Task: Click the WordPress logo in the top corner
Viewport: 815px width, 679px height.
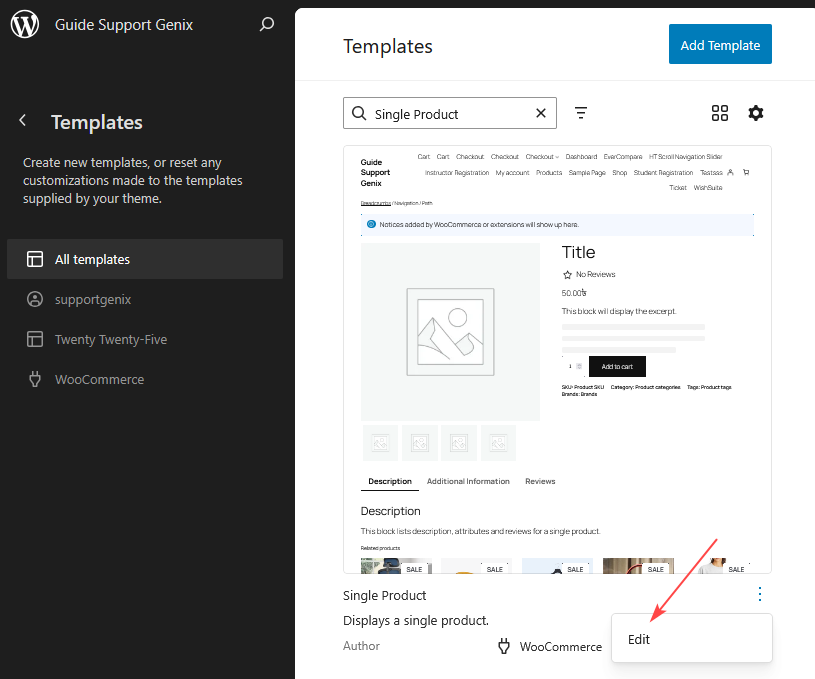Action: pyautogui.click(x=24, y=24)
